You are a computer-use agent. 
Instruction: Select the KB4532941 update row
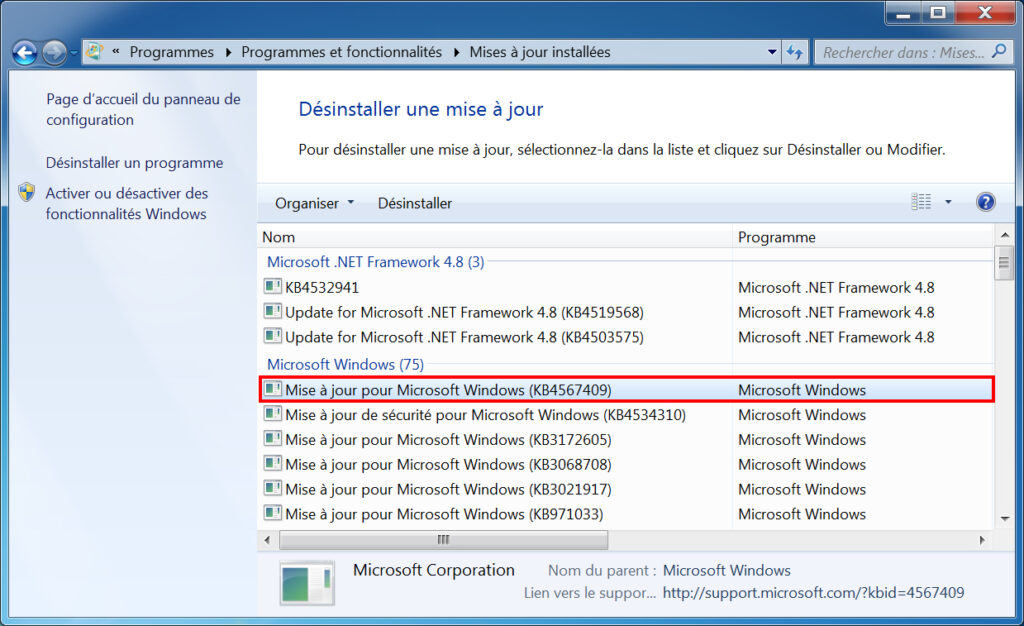627,287
